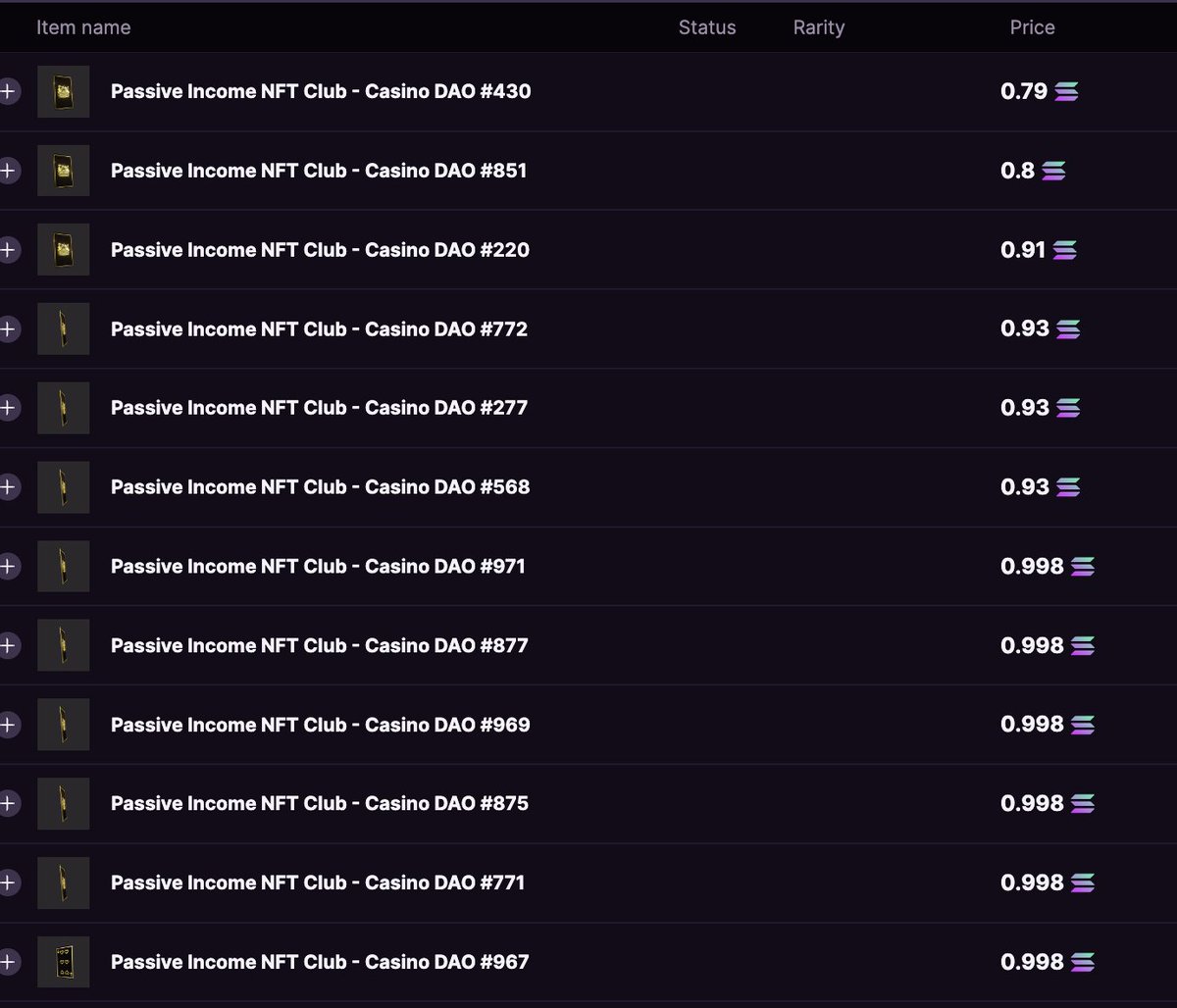Open the Casino DAO #969 item name
This screenshot has height=1008, width=1177.
click(320, 725)
